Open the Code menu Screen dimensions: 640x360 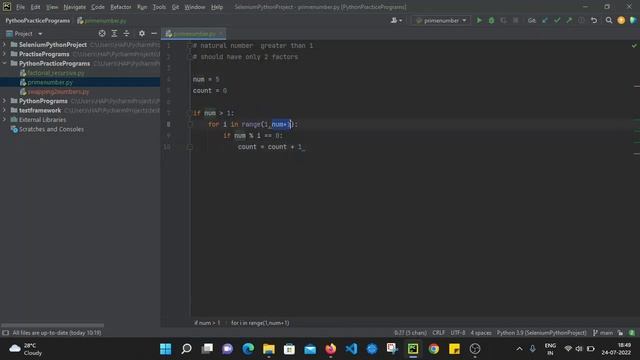click(x=98, y=7)
